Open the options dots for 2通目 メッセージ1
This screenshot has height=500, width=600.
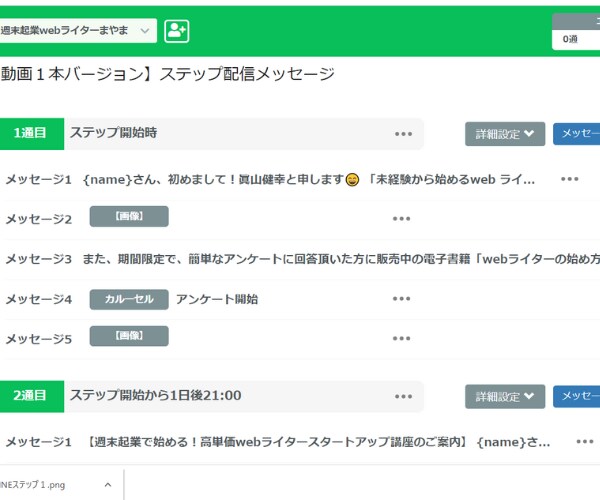click(585, 441)
